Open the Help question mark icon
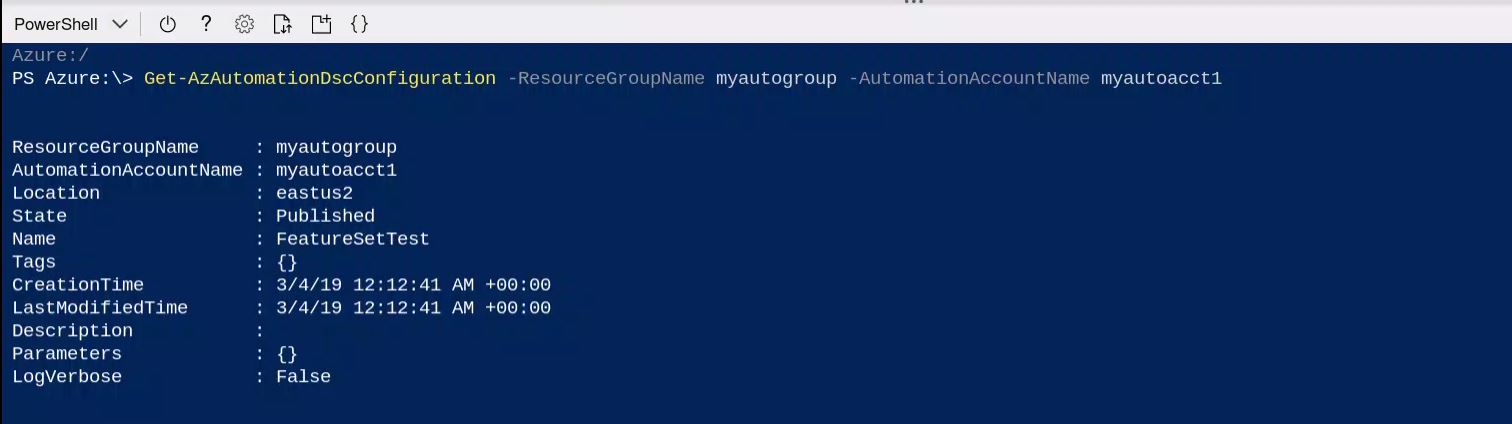 click(206, 24)
